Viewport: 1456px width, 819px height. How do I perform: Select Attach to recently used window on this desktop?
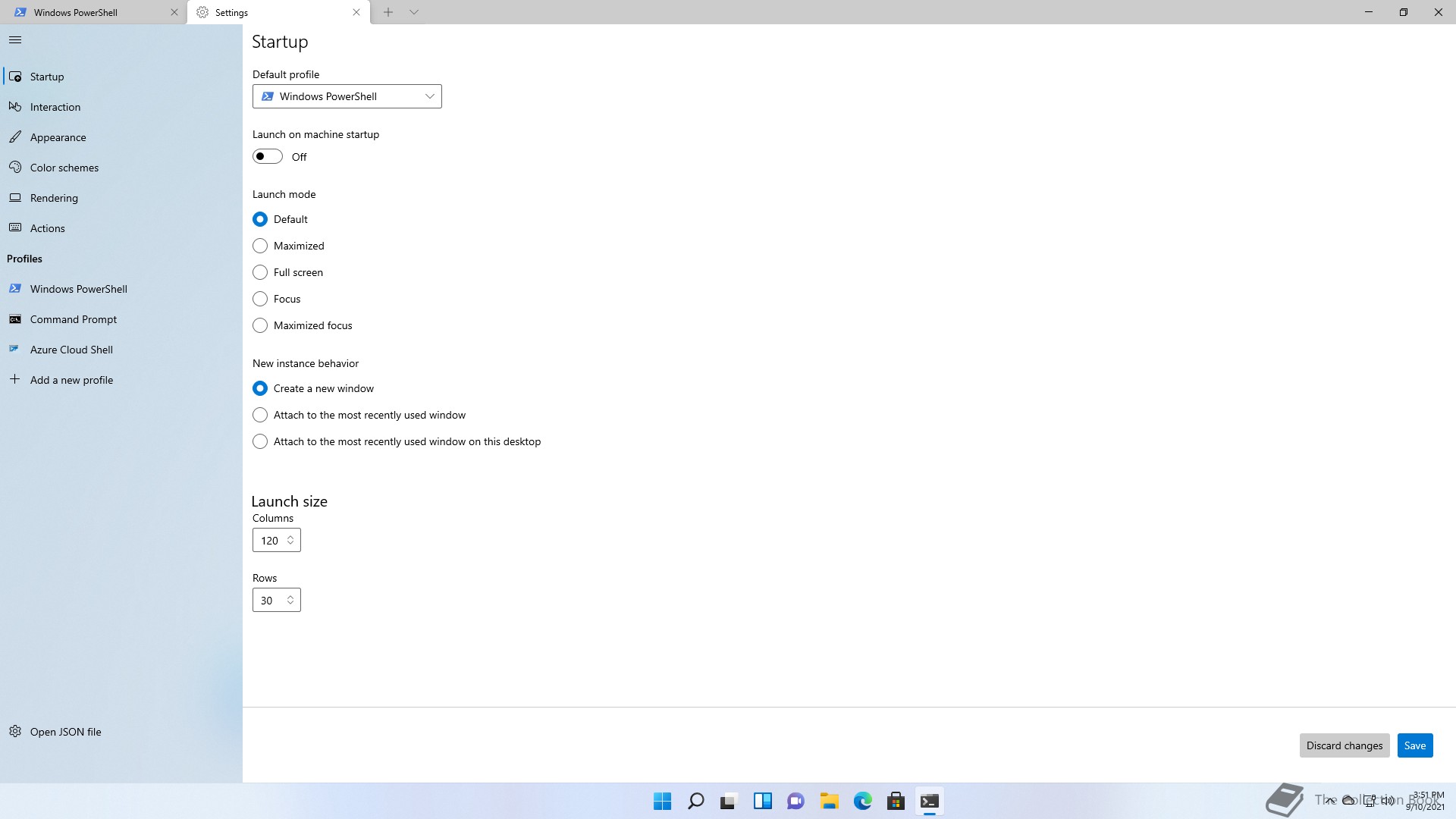(260, 441)
